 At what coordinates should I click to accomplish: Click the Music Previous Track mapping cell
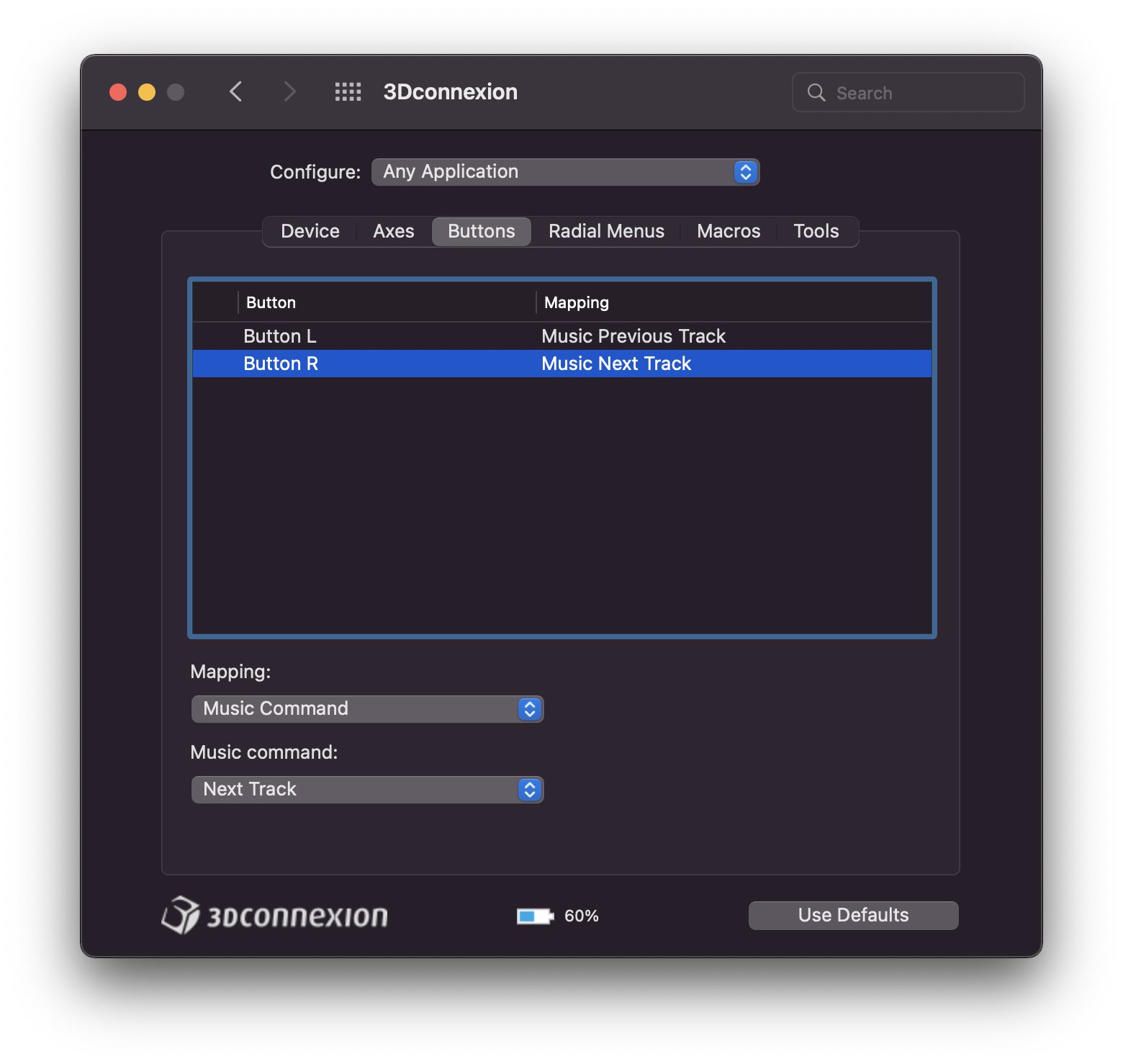[633, 336]
